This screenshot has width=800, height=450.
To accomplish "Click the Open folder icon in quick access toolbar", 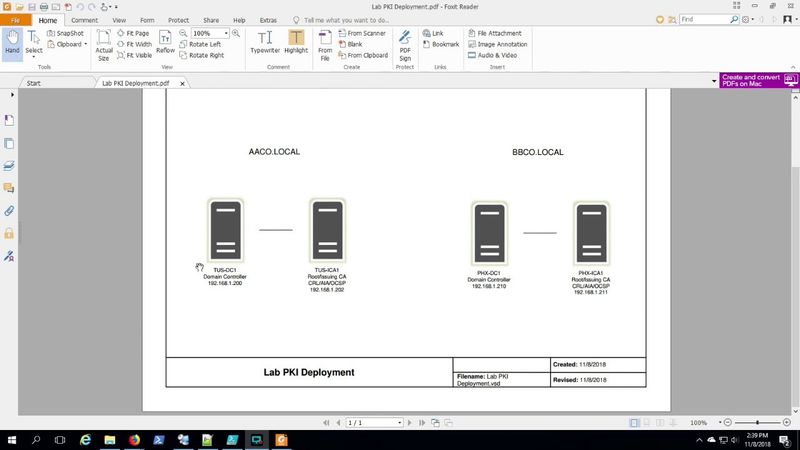I will click(19, 7).
